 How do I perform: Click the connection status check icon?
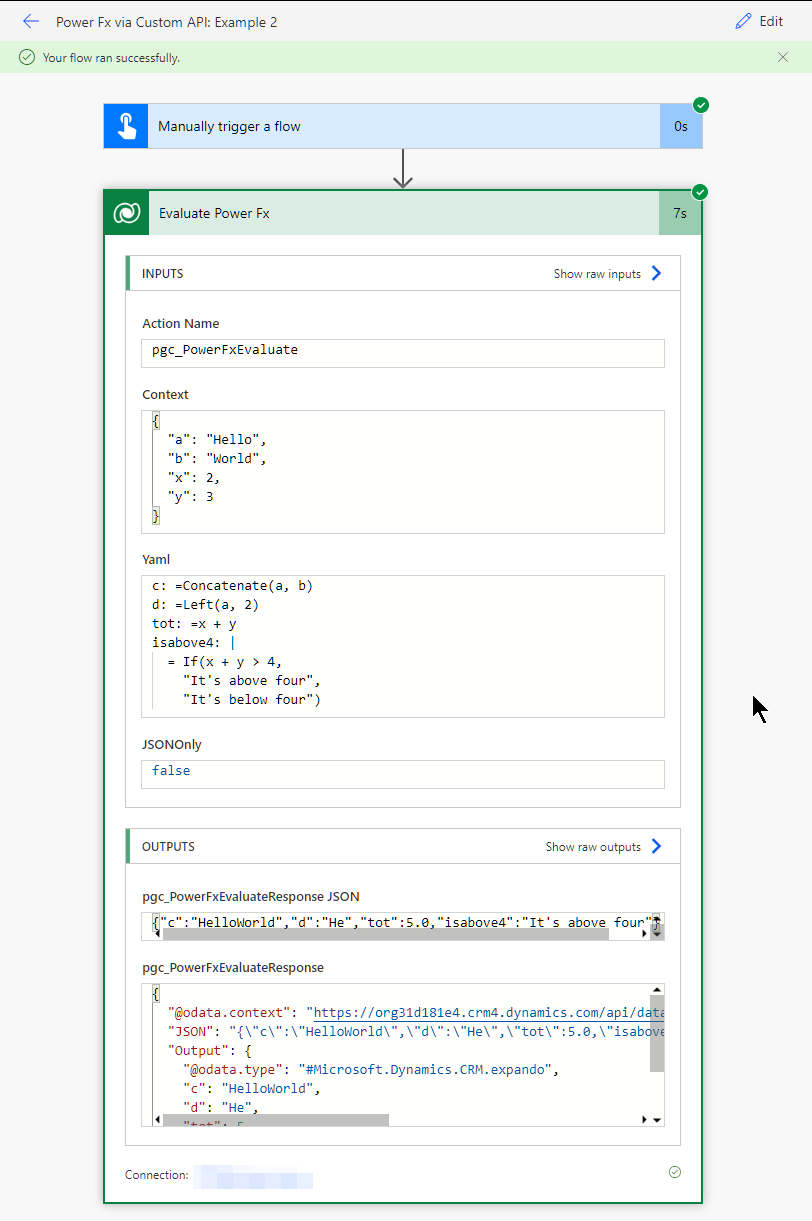pos(674,1172)
